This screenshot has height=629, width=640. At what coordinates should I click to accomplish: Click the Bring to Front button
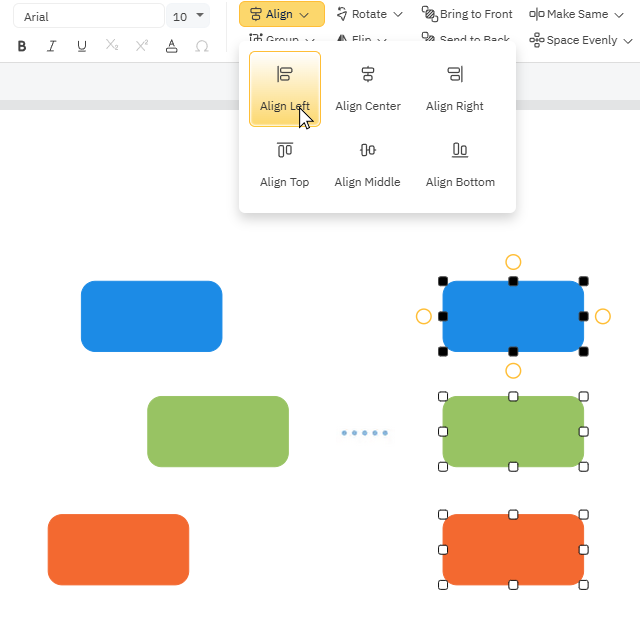[467, 14]
